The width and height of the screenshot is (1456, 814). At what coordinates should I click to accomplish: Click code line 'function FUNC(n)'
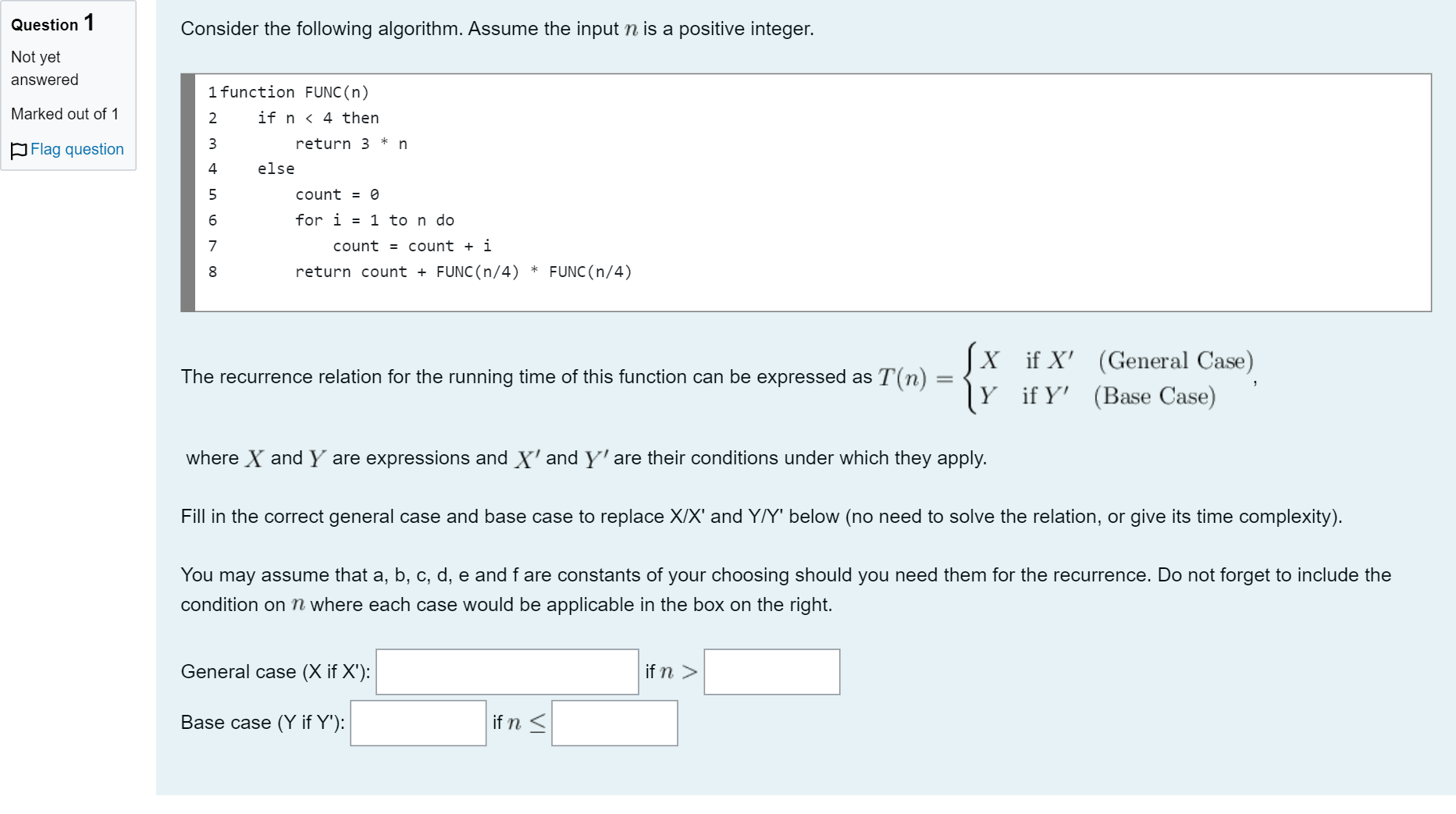pos(294,92)
